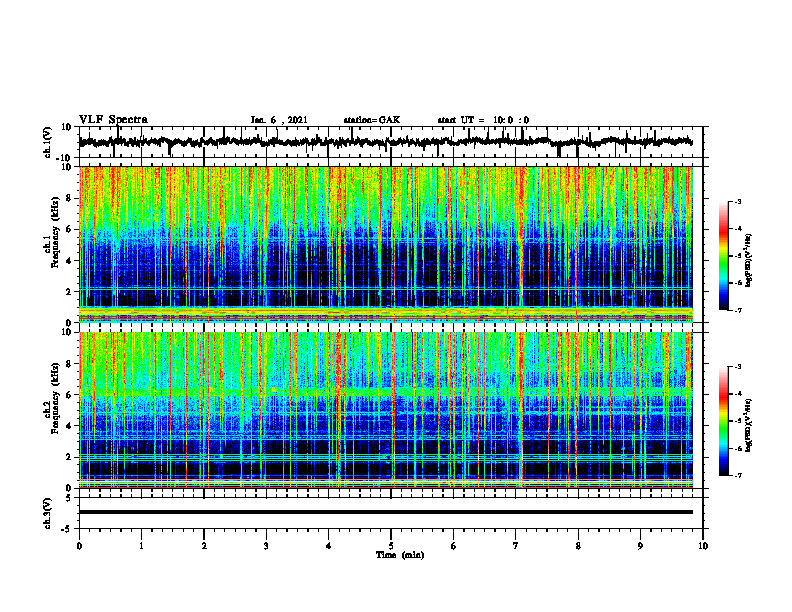Click the ch.1 frequency tick label '8'

point(70,198)
